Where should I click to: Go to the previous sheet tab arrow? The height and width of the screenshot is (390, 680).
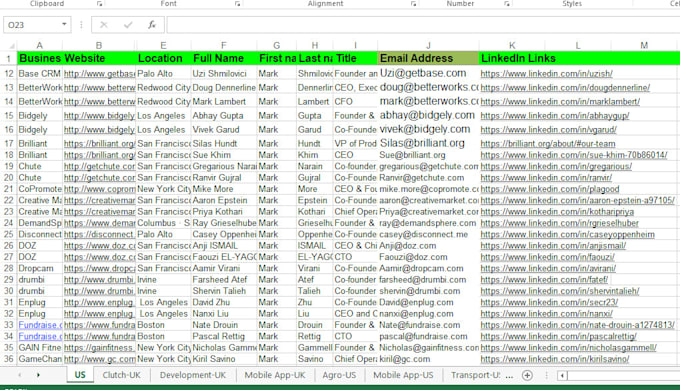(20, 375)
